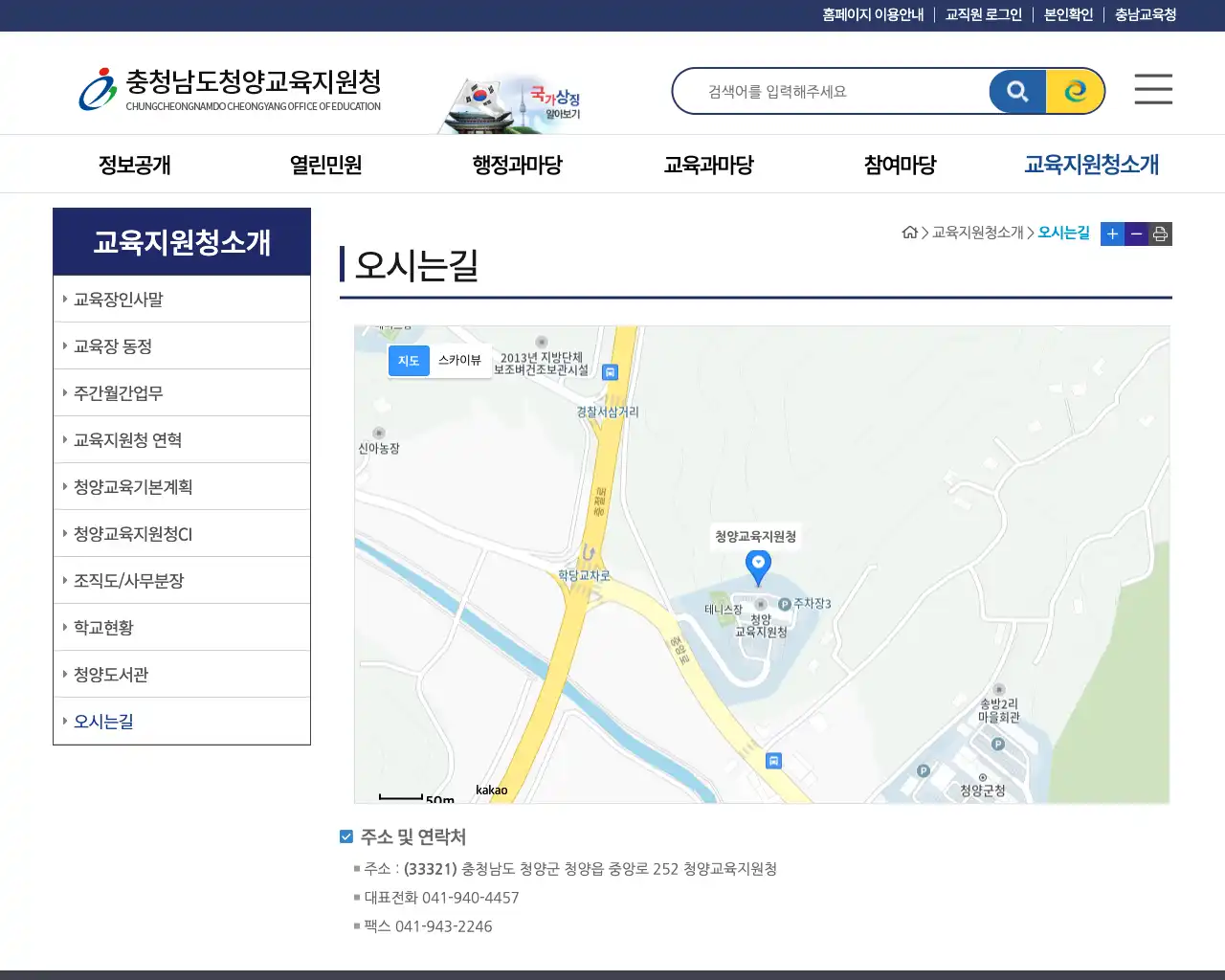Click 오시는길 in breadcrumb
Image resolution: width=1225 pixels, height=980 pixels.
[x=1063, y=233]
